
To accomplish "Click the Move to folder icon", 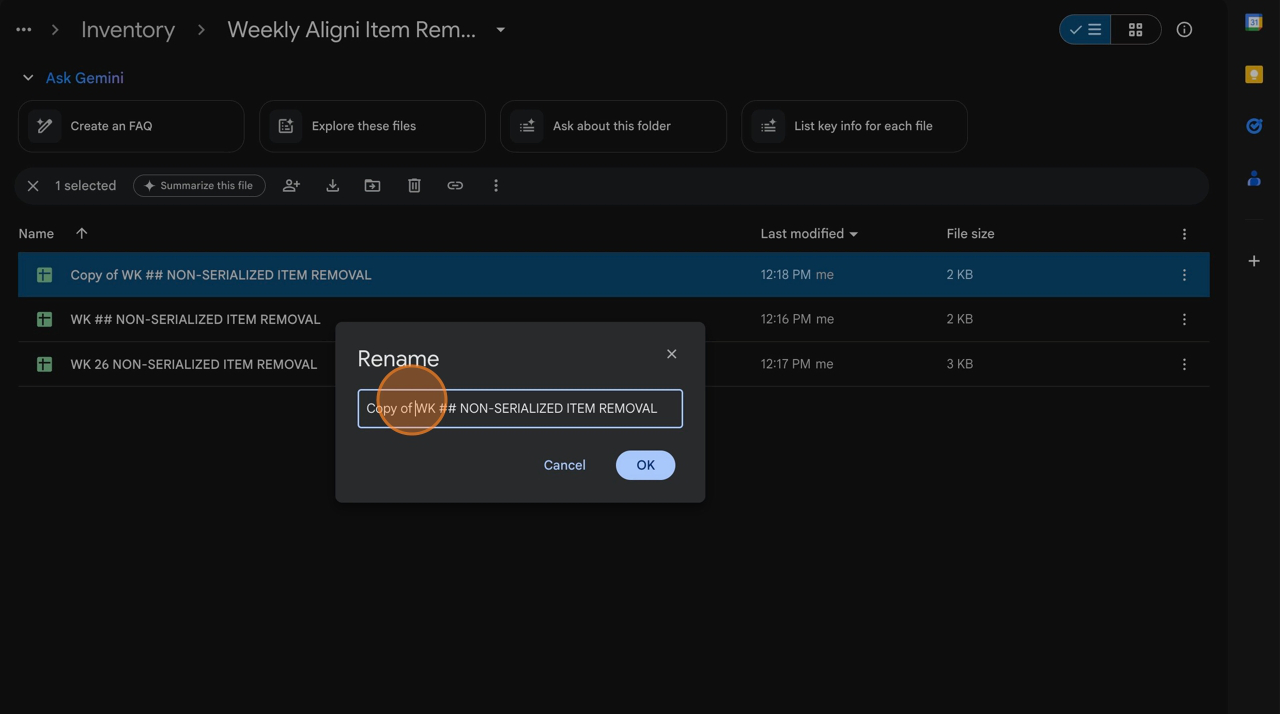I will click(372, 186).
